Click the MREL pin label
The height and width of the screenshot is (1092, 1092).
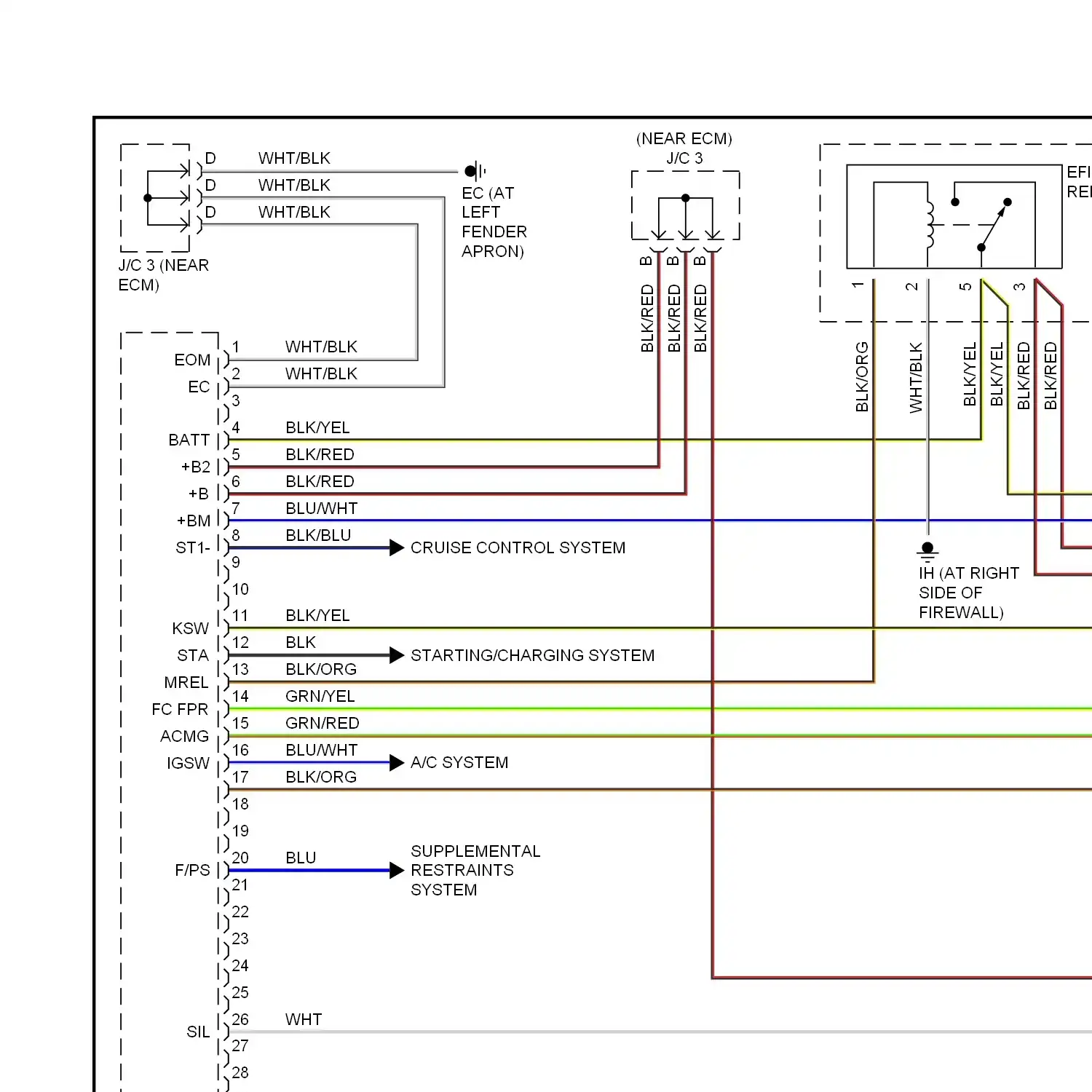tap(186, 683)
